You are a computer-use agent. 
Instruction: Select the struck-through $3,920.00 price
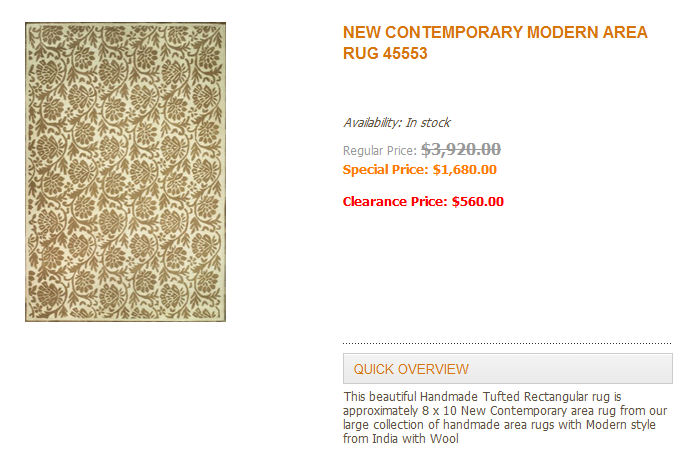461,149
